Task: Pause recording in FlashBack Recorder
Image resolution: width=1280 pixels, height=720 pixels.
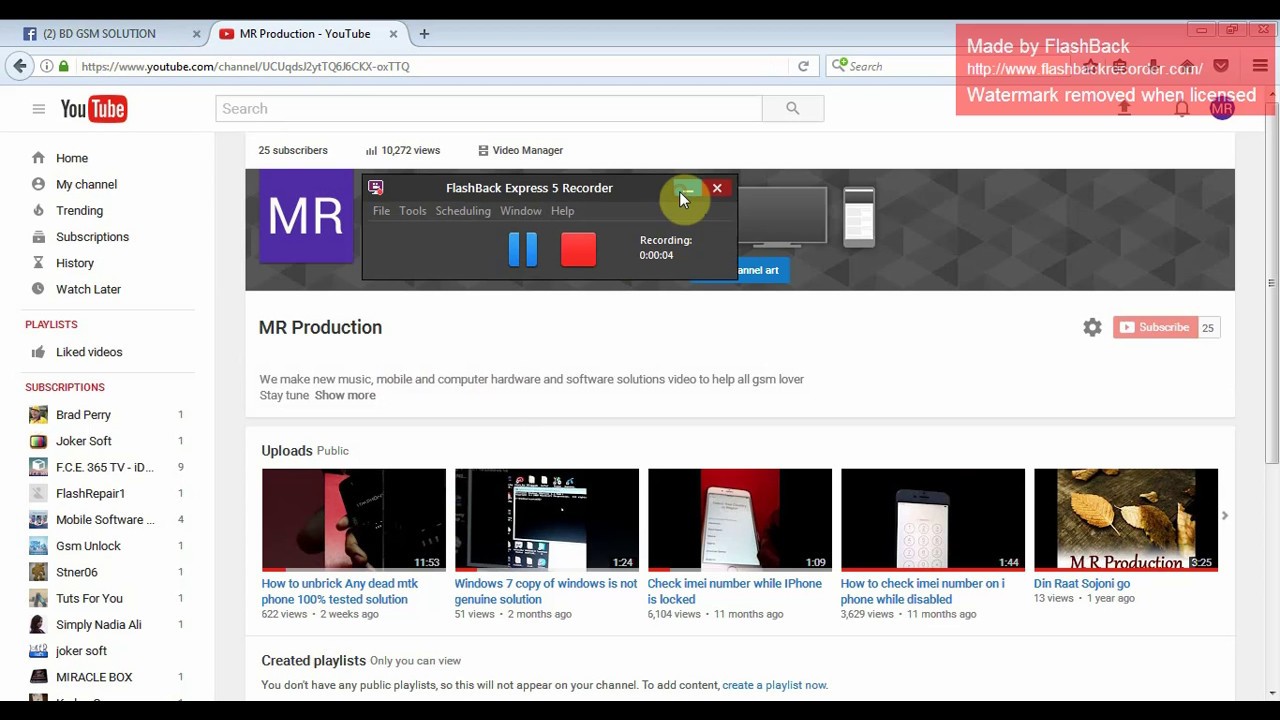Action: [x=523, y=249]
